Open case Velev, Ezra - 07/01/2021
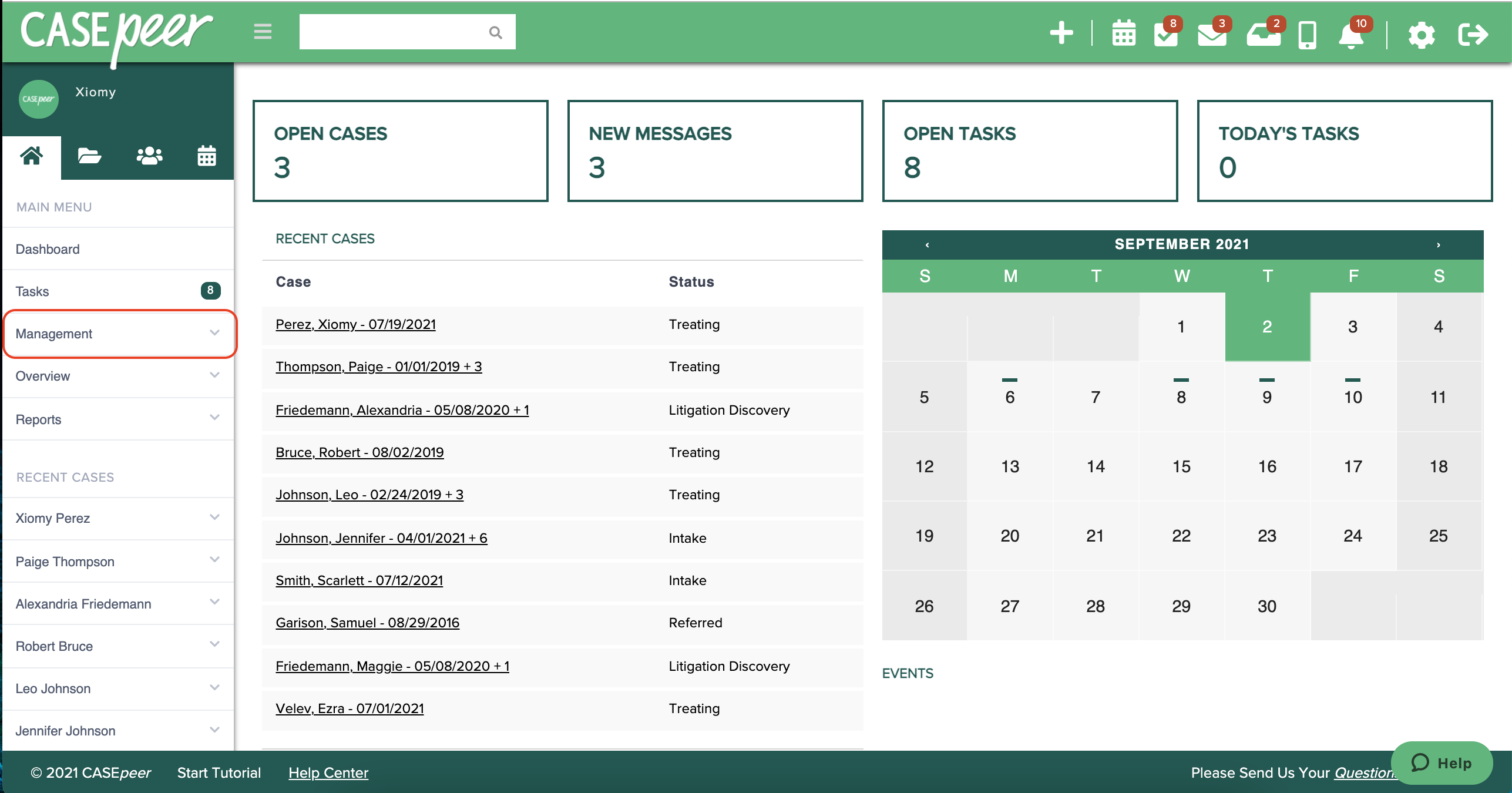The width and height of the screenshot is (1512, 793). click(350, 708)
